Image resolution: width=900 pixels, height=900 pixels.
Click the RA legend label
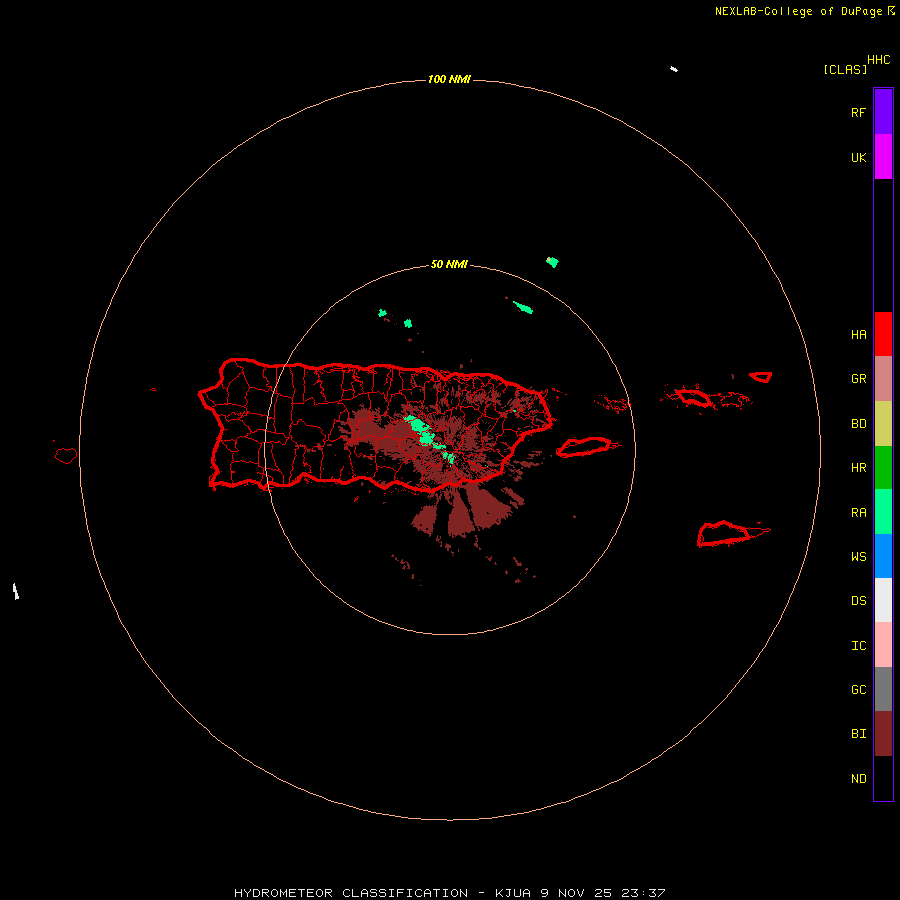coord(859,513)
